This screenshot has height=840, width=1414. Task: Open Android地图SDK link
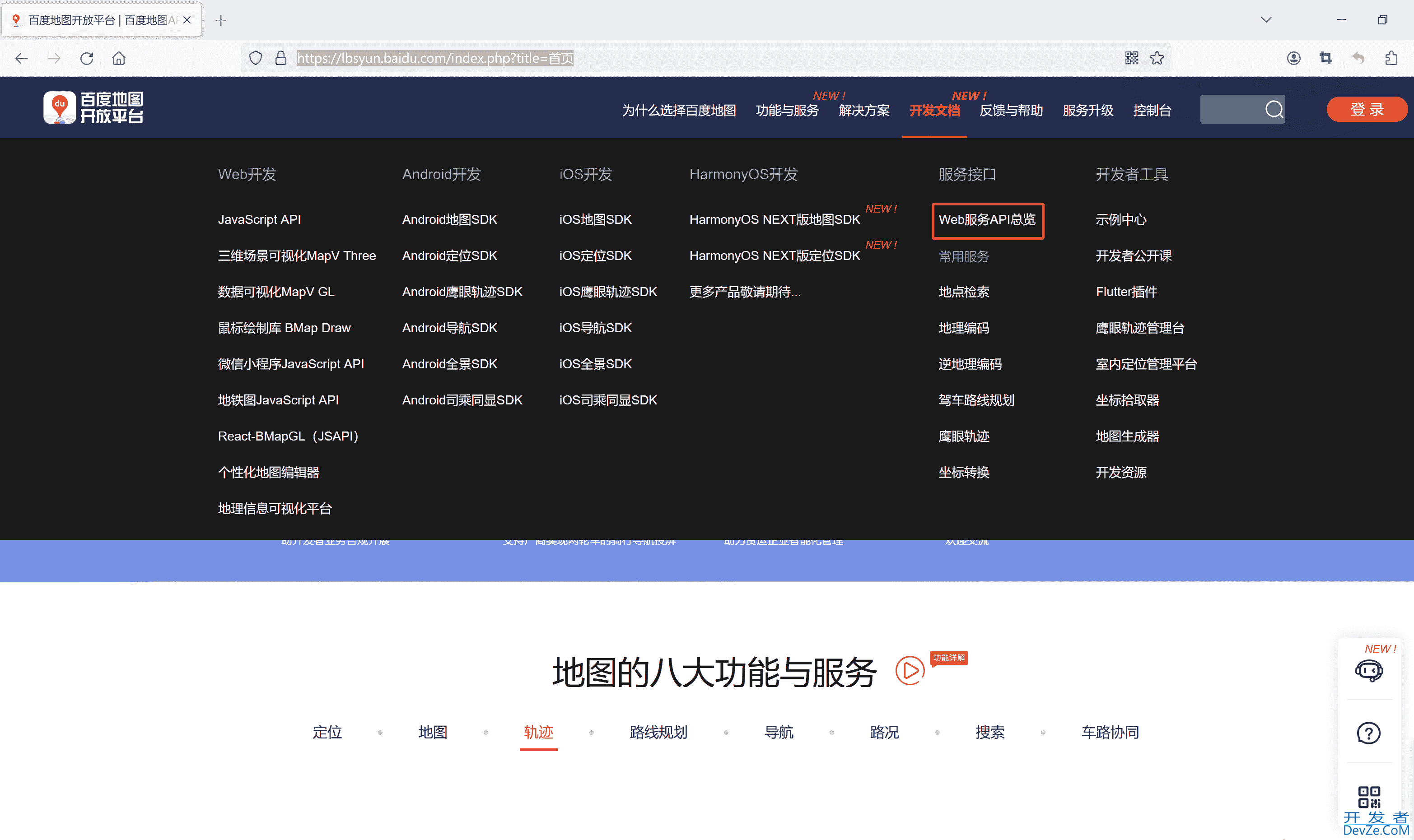[x=450, y=220]
